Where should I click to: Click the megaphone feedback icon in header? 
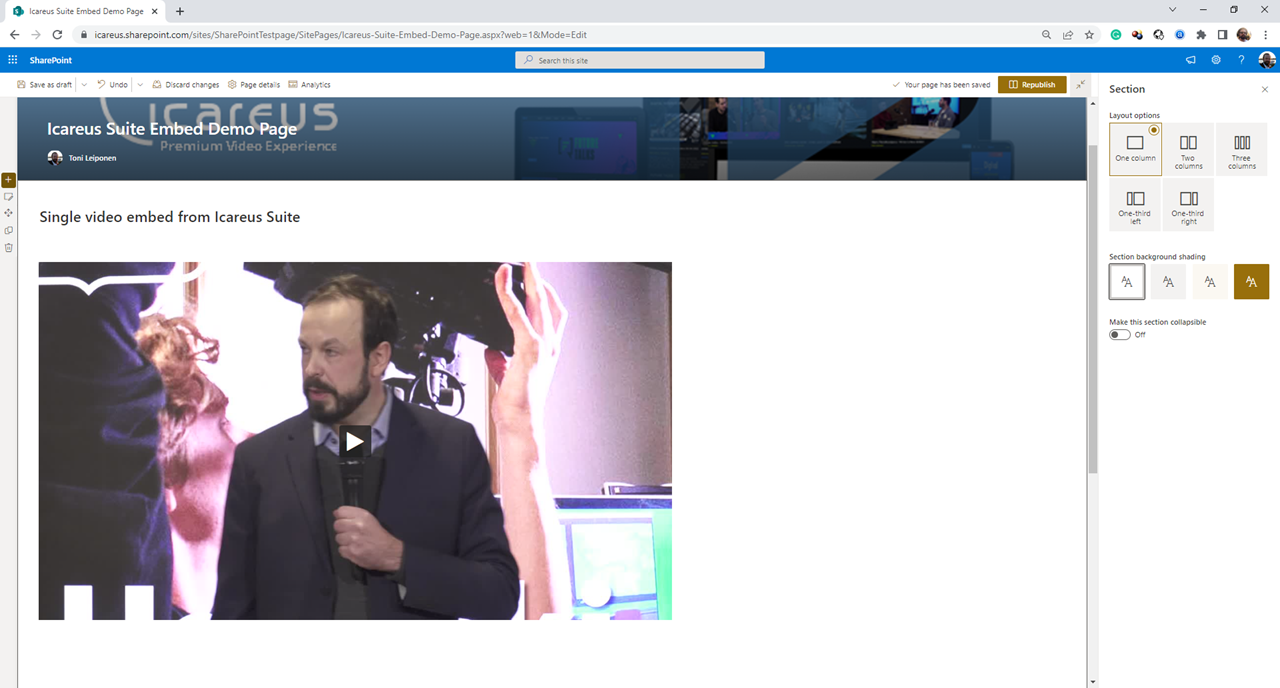[x=1190, y=60]
